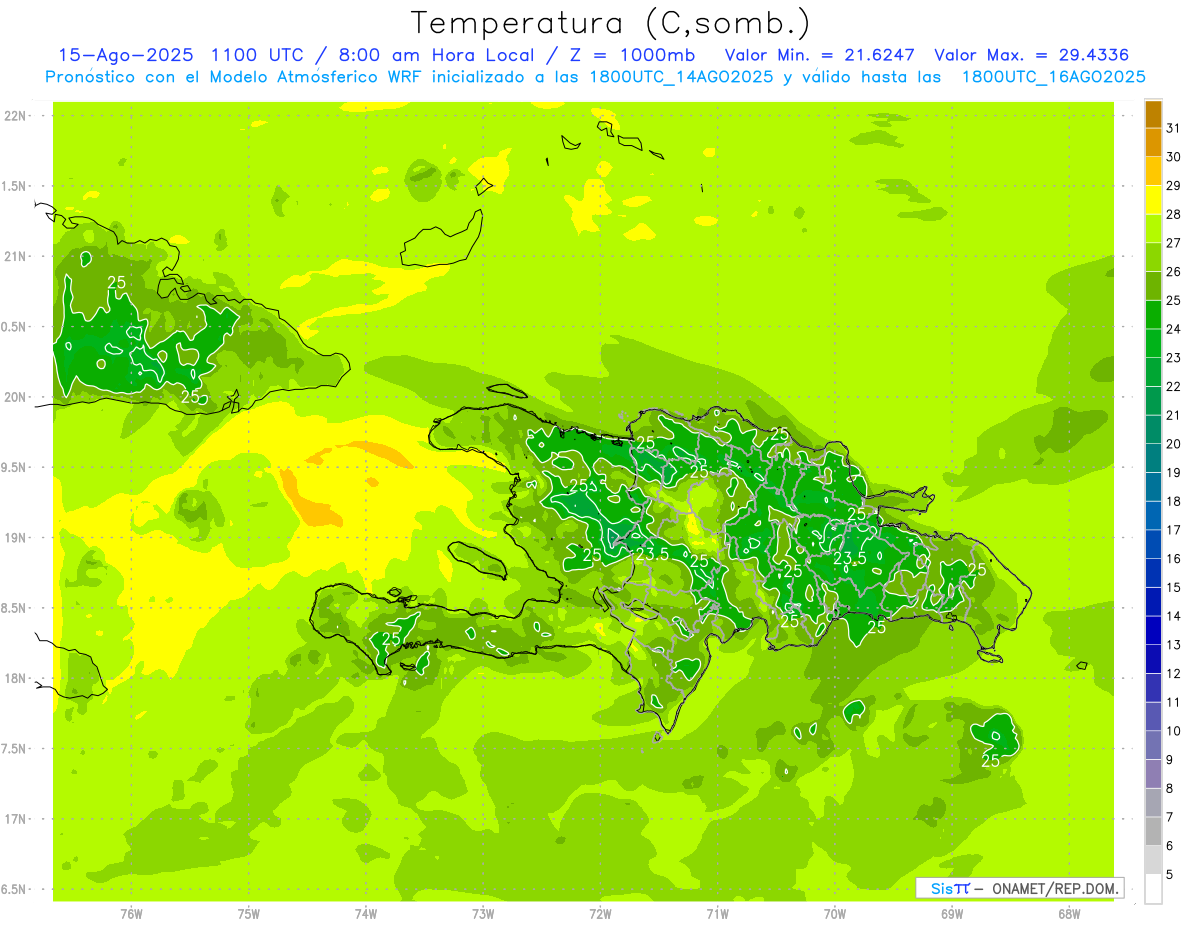Click the "8:00 am Hora Local" text

[x=436, y=55]
